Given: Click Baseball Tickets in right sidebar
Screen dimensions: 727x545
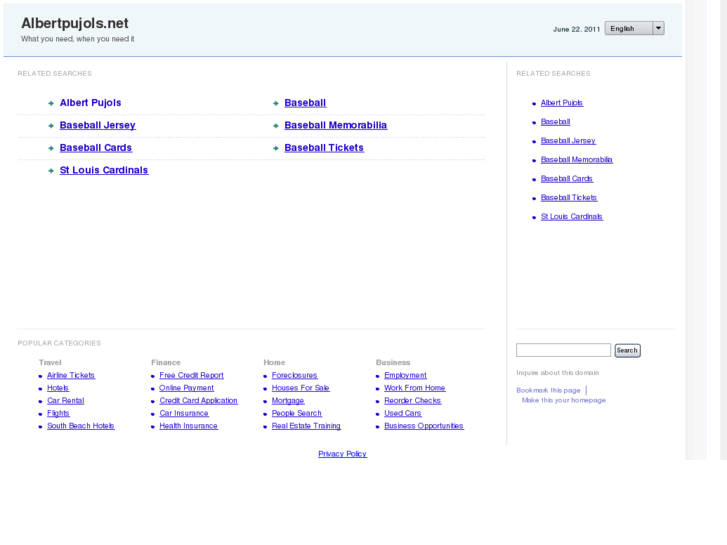Looking at the screenshot, I should [x=569, y=198].
